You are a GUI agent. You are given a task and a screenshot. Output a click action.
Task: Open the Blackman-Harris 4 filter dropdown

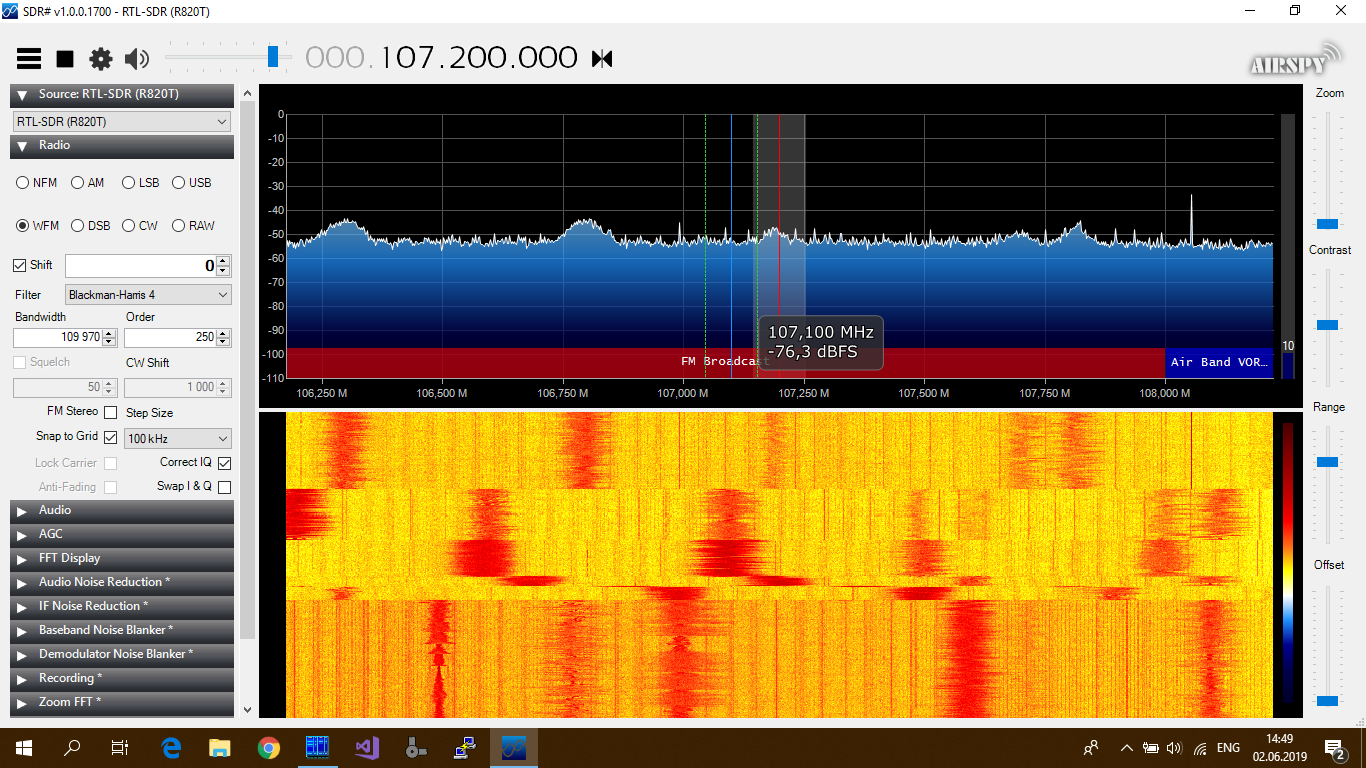pyautogui.click(x=148, y=295)
